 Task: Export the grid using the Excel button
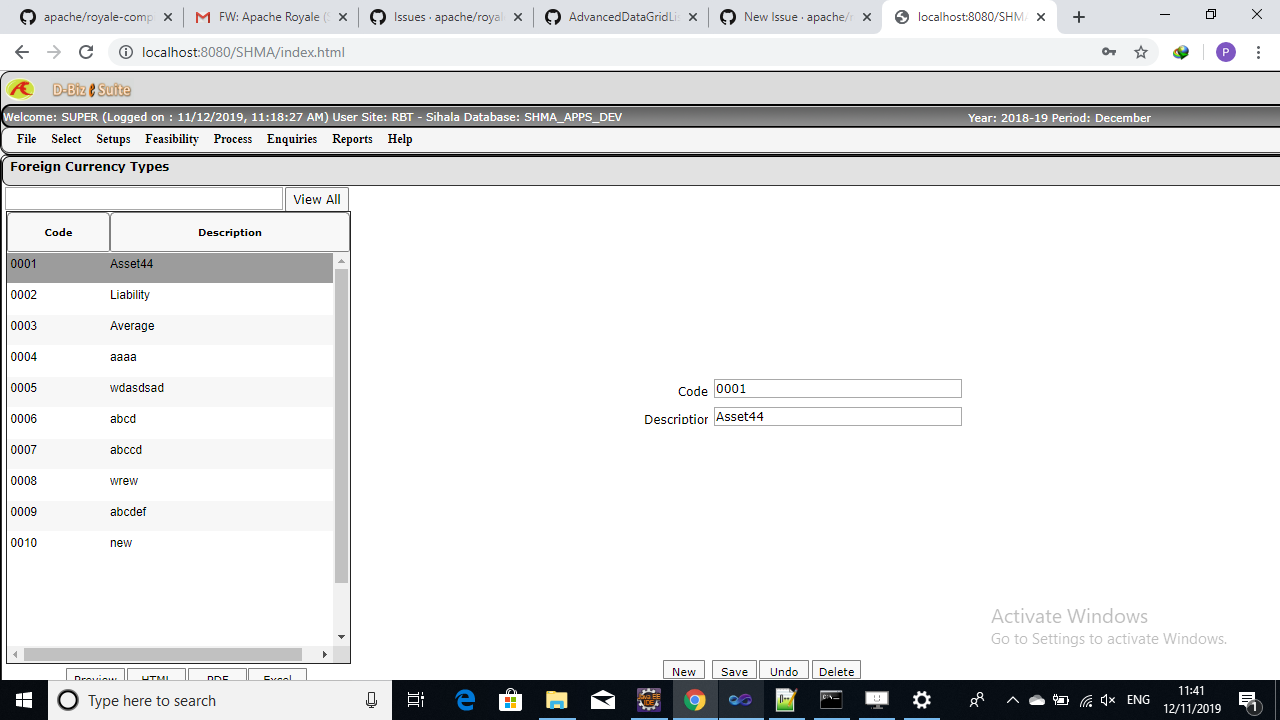(277, 678)
